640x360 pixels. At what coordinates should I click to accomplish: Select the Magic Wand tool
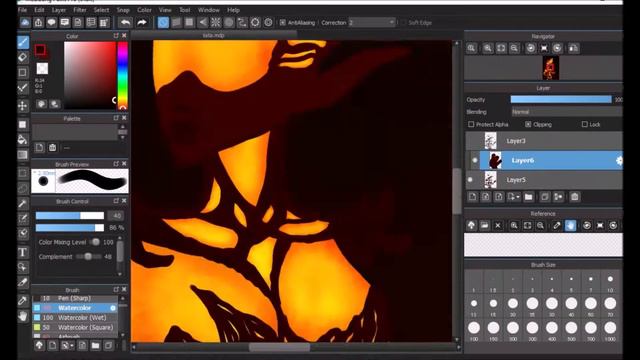pyautogui.click(x=23, y=204)
